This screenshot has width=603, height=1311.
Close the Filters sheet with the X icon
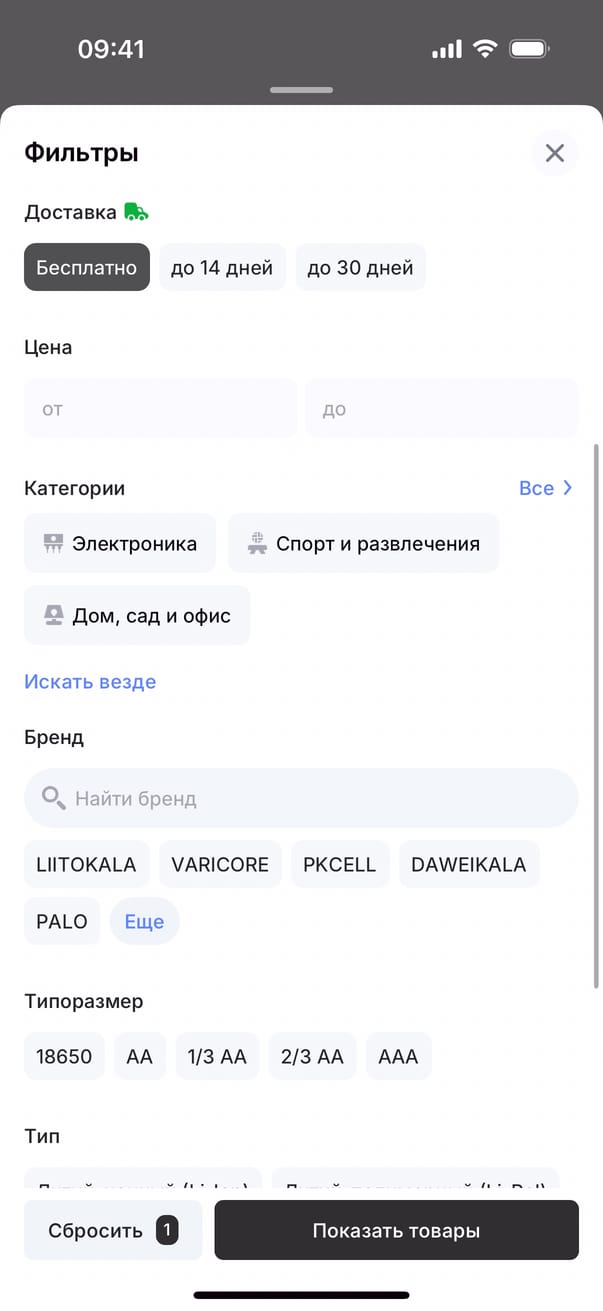pos(554,153)
